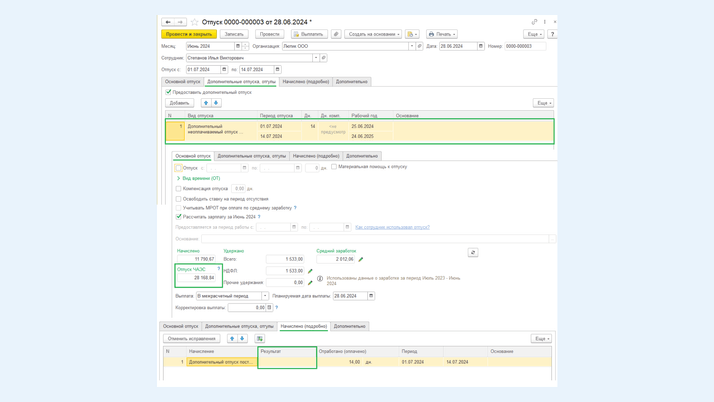Click the recalculate refresh icon button
Viewport: 714px width, 402px height.
click(x=473, y=253)
